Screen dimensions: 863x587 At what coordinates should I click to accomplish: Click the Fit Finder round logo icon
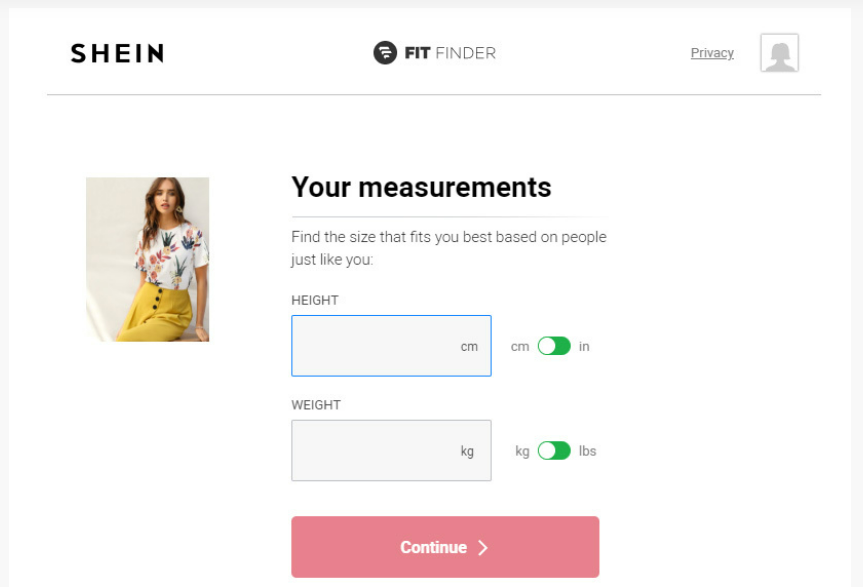[x=385, y=53]
